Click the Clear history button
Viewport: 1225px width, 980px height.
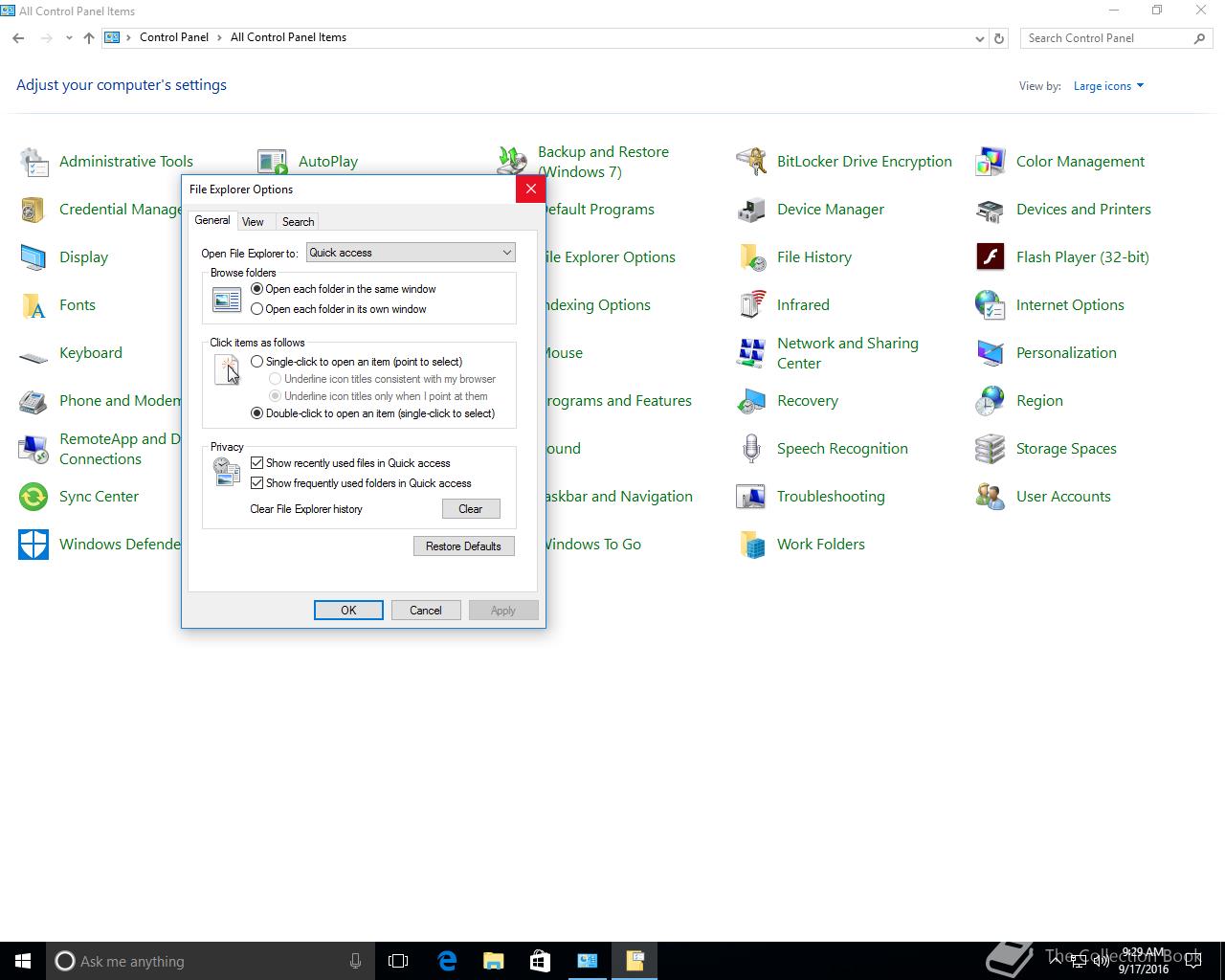tap(471, 509)
